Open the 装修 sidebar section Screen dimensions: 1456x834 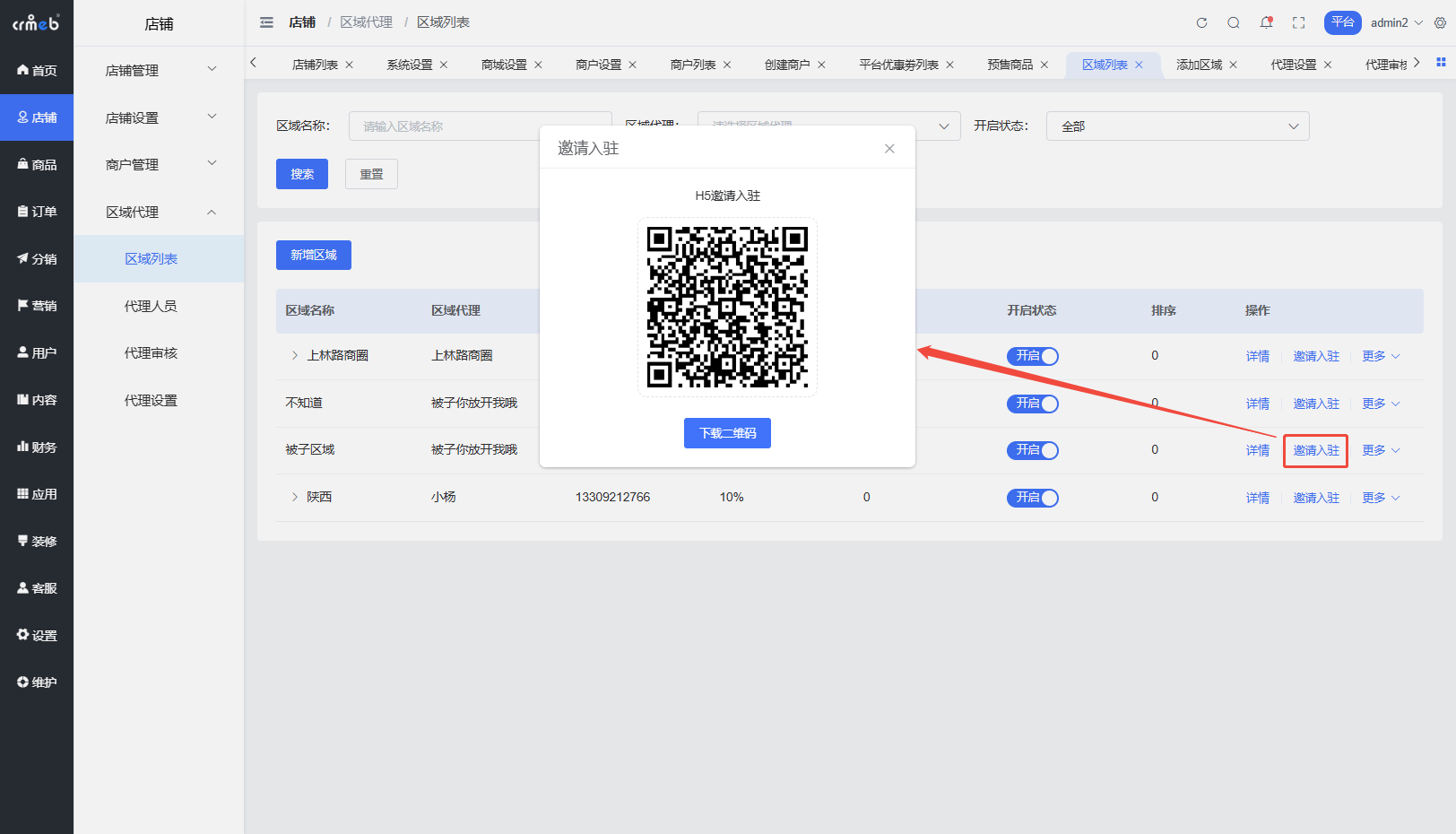[37, 541]
